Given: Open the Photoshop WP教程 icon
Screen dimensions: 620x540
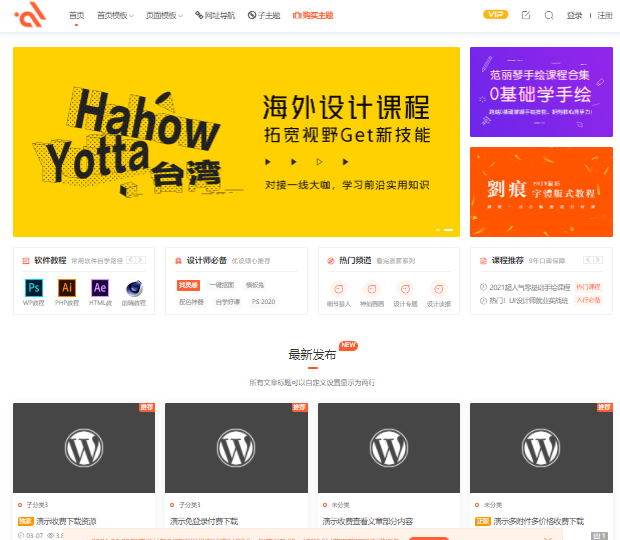Looking at the screenshot, I should (34, 287).
